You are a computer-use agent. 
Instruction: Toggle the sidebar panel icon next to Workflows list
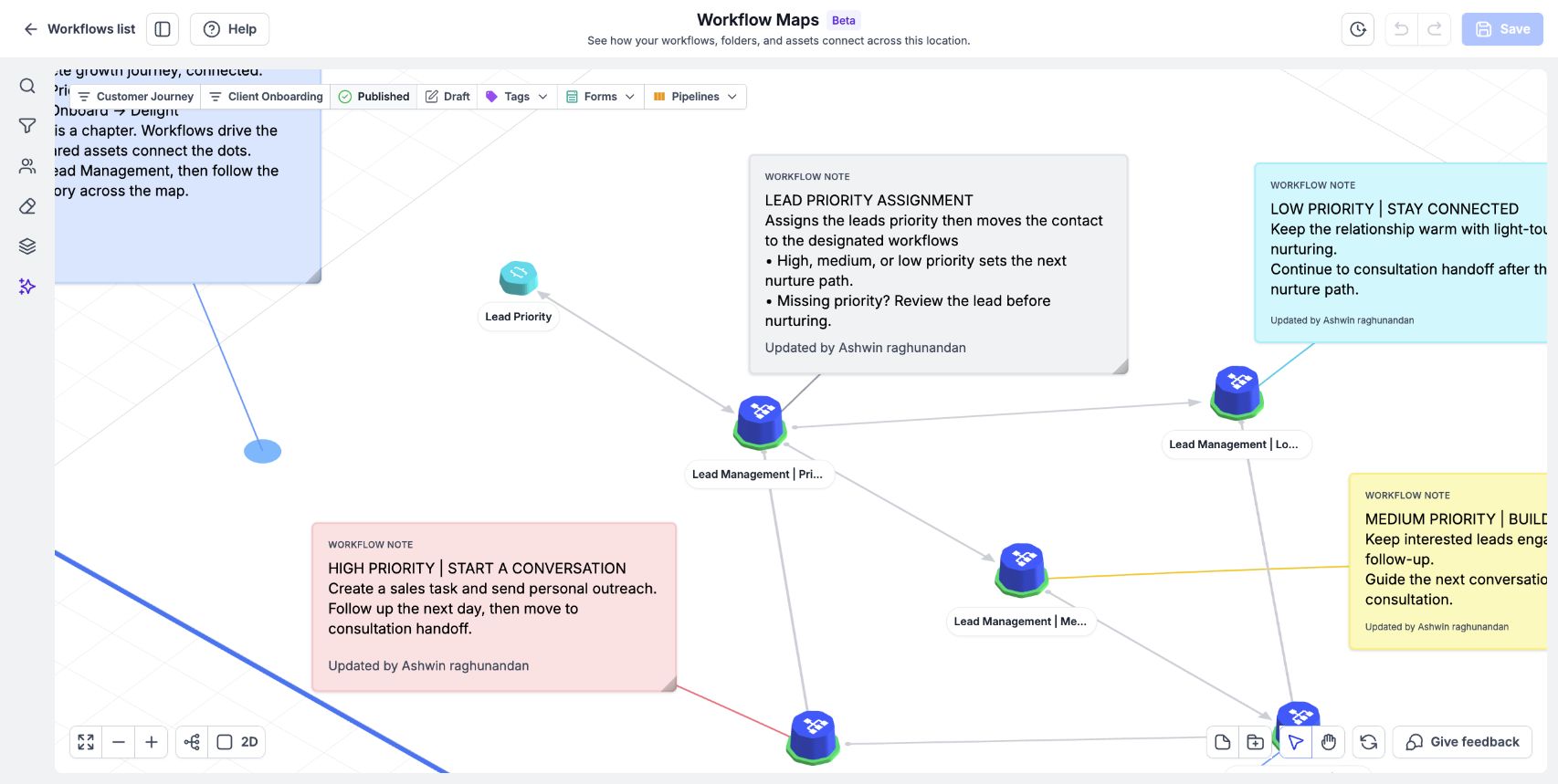pos(163,29)
